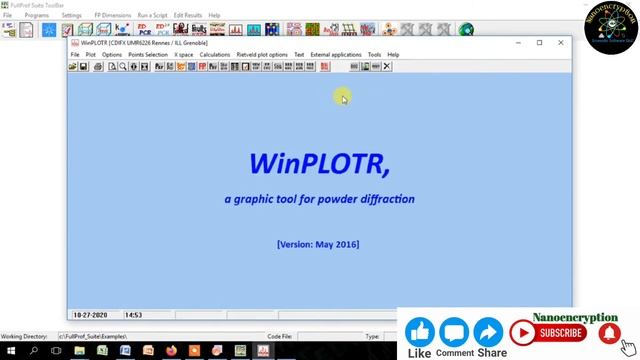Open Run a Script menu

pyautogui.click(x=152, y=15)
